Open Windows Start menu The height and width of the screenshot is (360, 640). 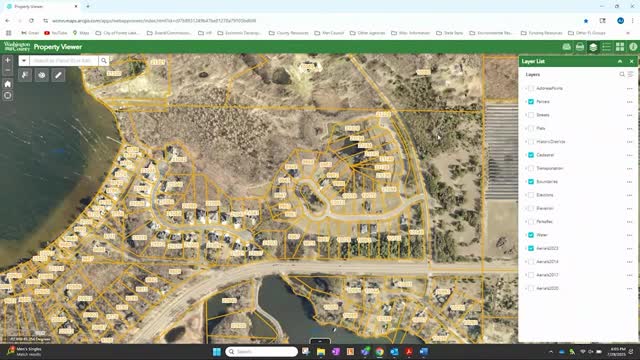click(217, 352)
